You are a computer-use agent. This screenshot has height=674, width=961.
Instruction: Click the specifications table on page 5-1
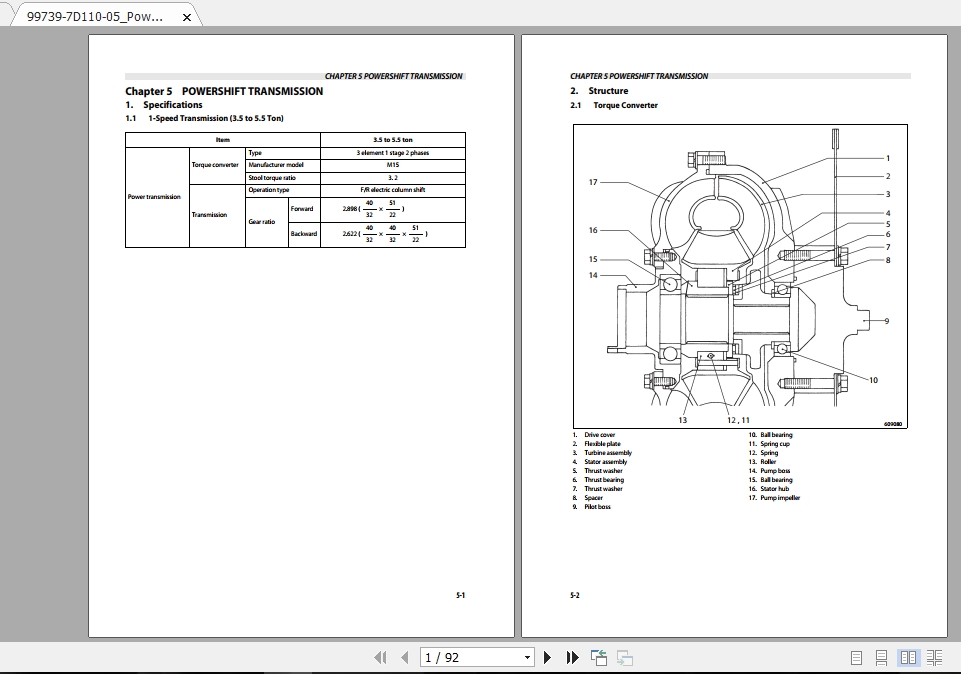pos(294,190)
